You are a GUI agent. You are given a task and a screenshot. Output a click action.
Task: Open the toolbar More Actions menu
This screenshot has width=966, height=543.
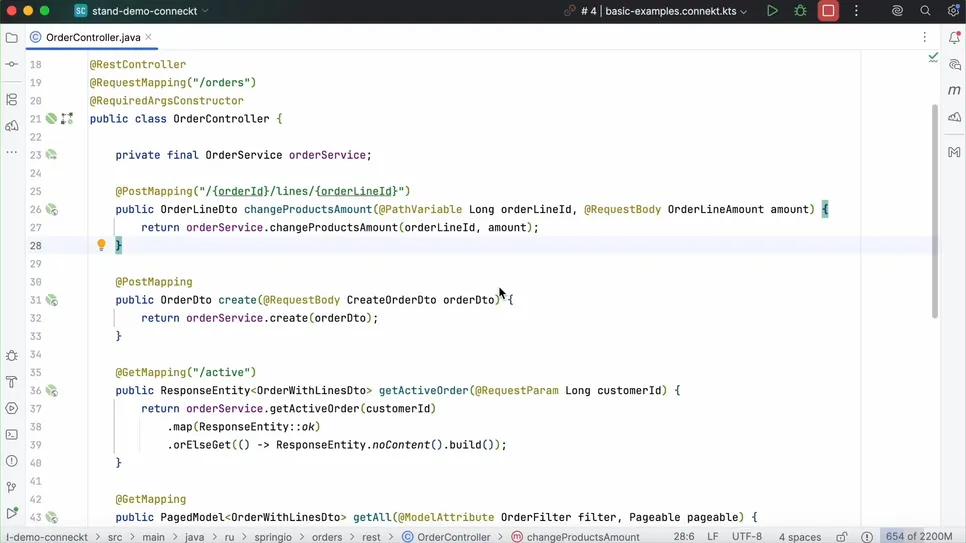[856, 11]
